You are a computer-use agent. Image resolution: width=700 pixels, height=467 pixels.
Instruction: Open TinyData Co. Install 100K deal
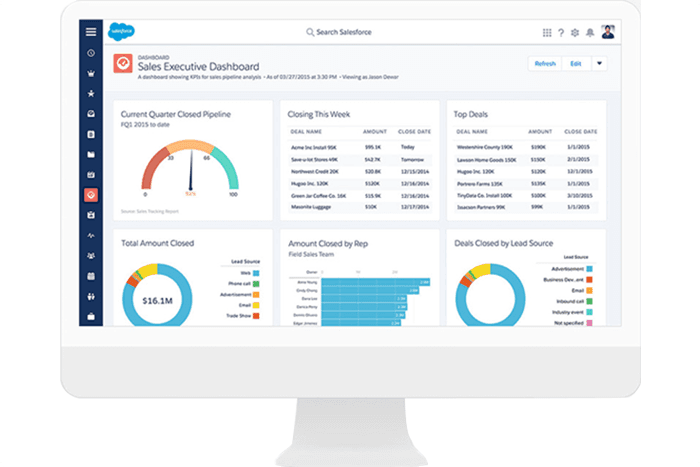pos(485,196)
